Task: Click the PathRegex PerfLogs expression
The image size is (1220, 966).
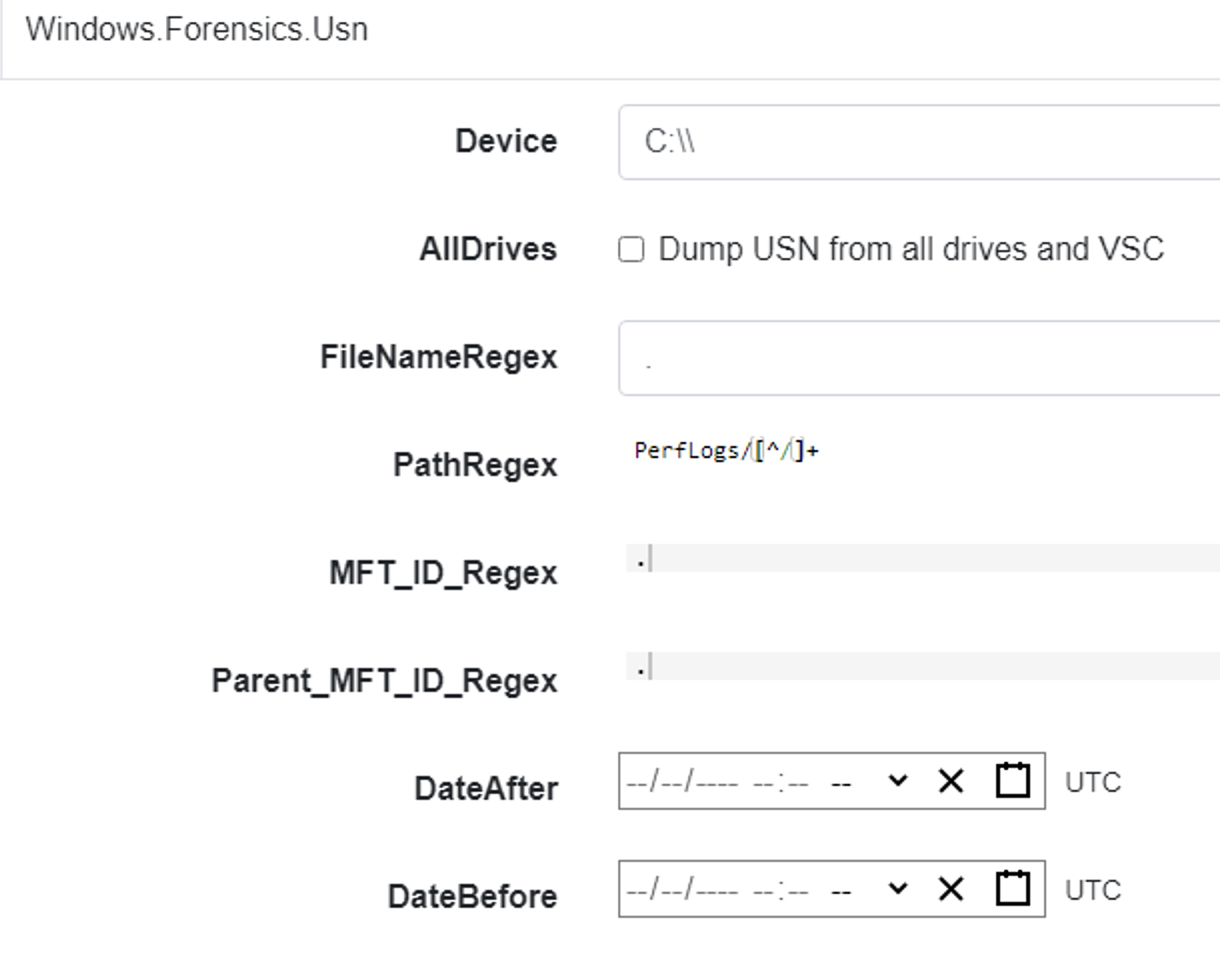Action: pos(727,451)
